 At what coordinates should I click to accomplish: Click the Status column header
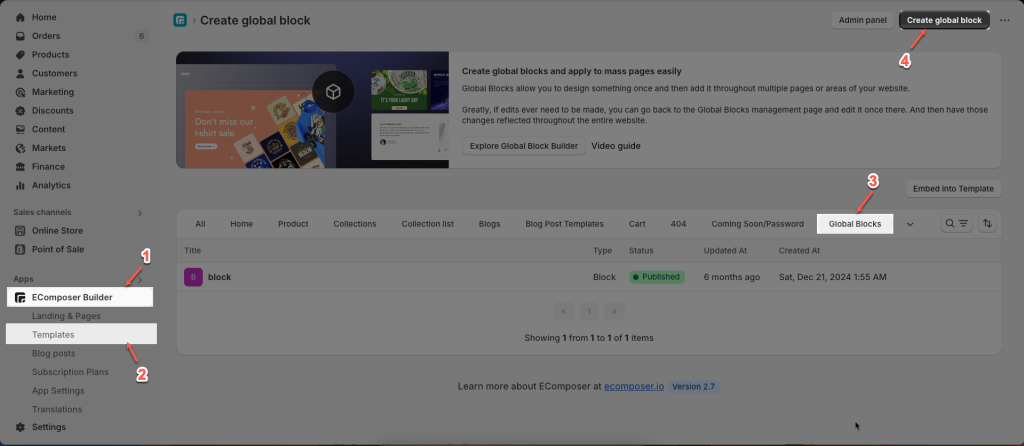click(641, 251)
